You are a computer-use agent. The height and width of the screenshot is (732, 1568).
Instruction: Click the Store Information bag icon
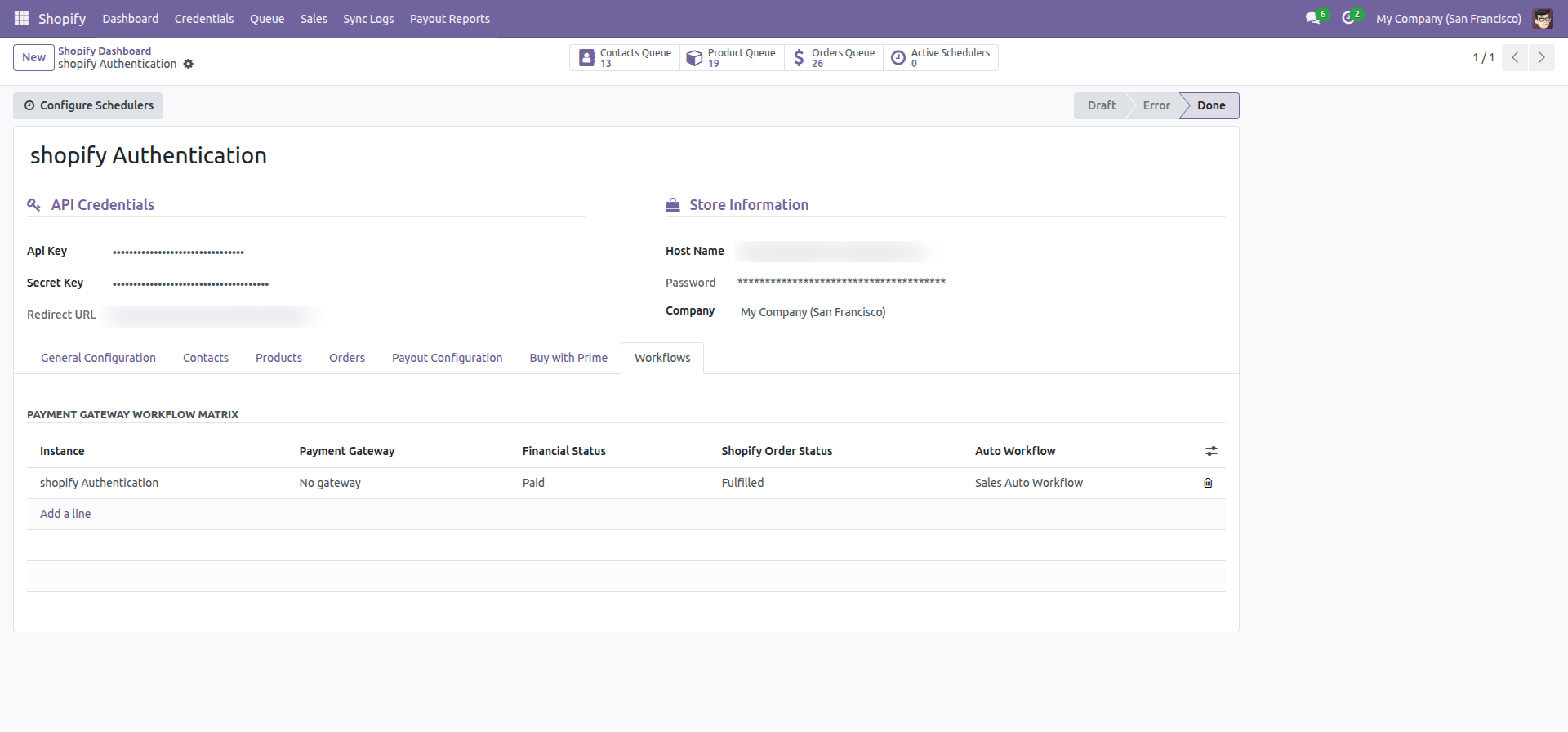point(673,205)
